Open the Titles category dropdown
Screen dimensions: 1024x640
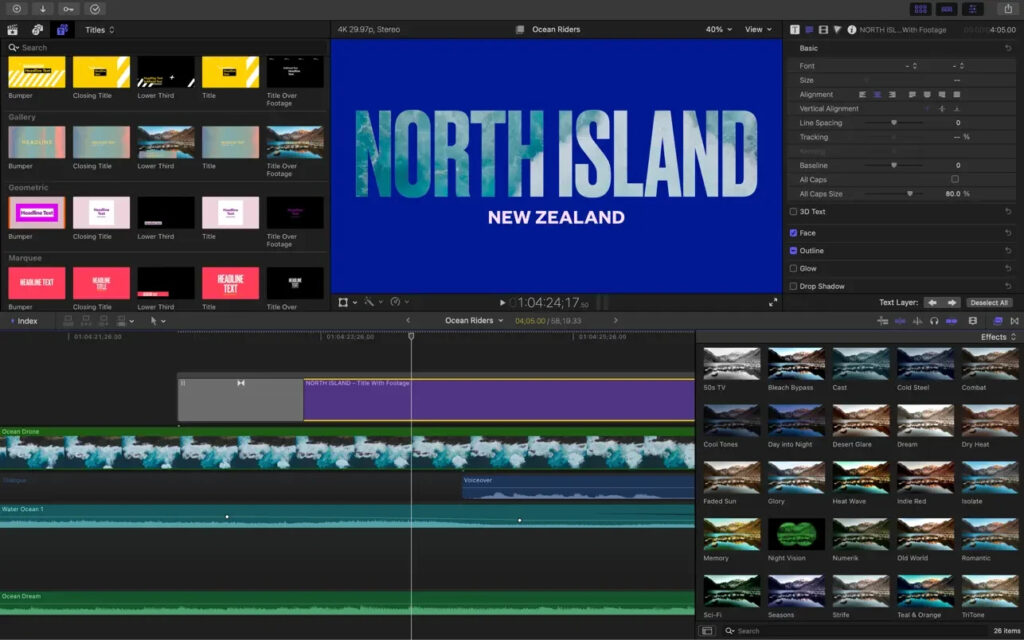(100, 30)
